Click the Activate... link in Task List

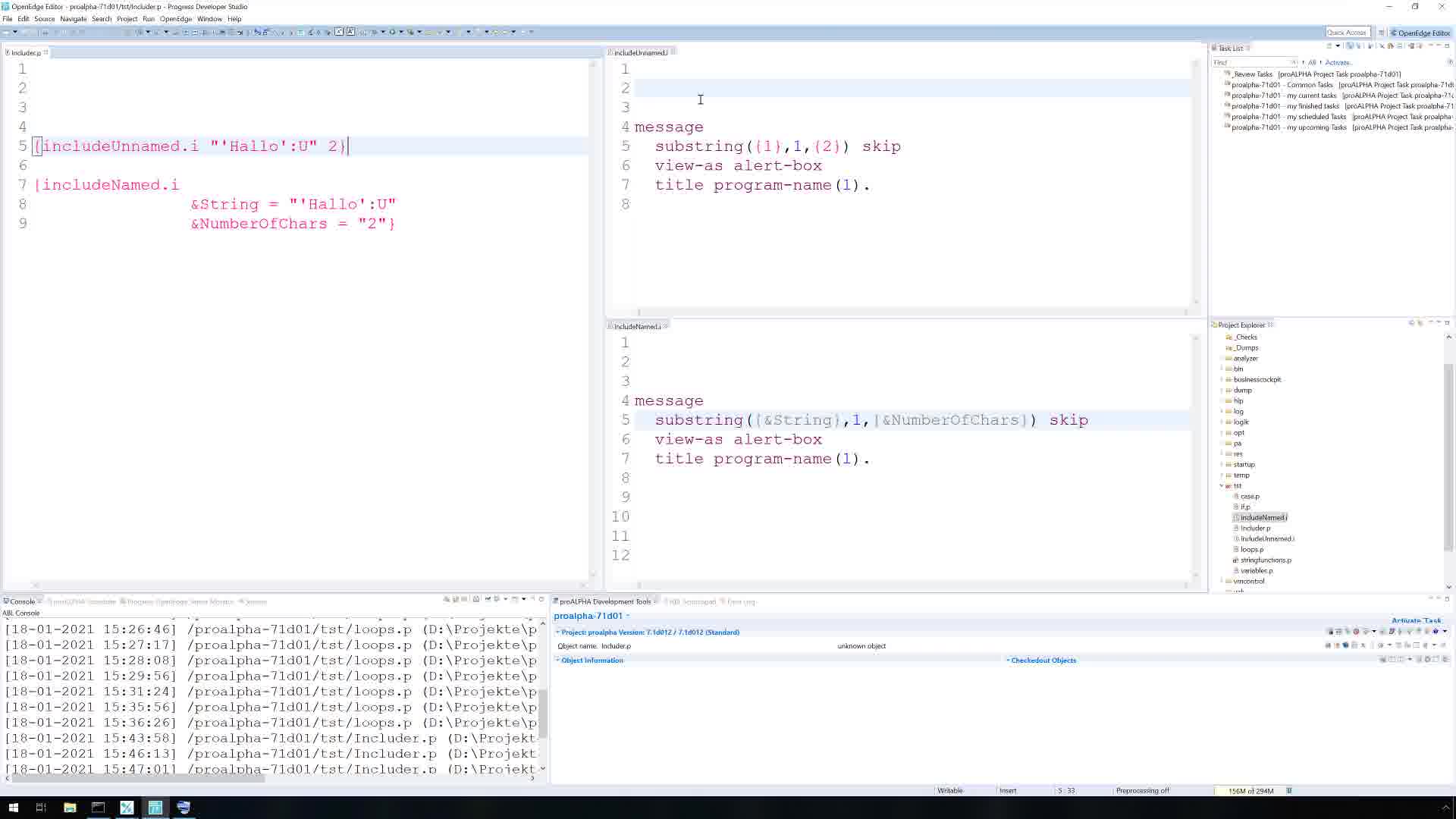pyautogui.click(x=1338, y=62)
